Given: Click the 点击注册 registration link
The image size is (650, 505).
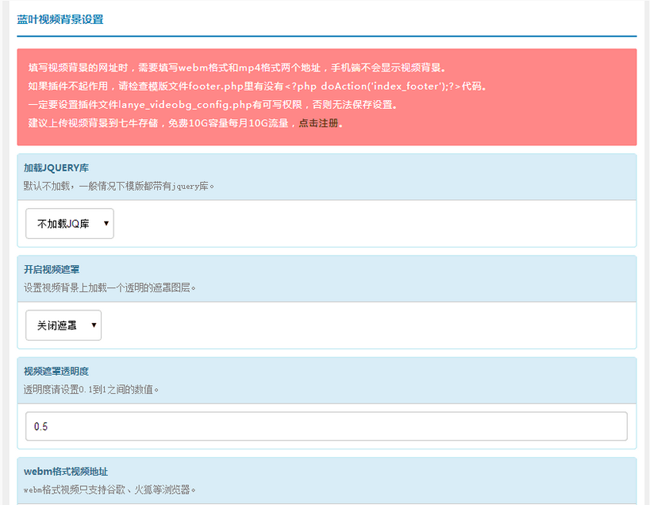Looking at the screenshot, I should point(319,123).
